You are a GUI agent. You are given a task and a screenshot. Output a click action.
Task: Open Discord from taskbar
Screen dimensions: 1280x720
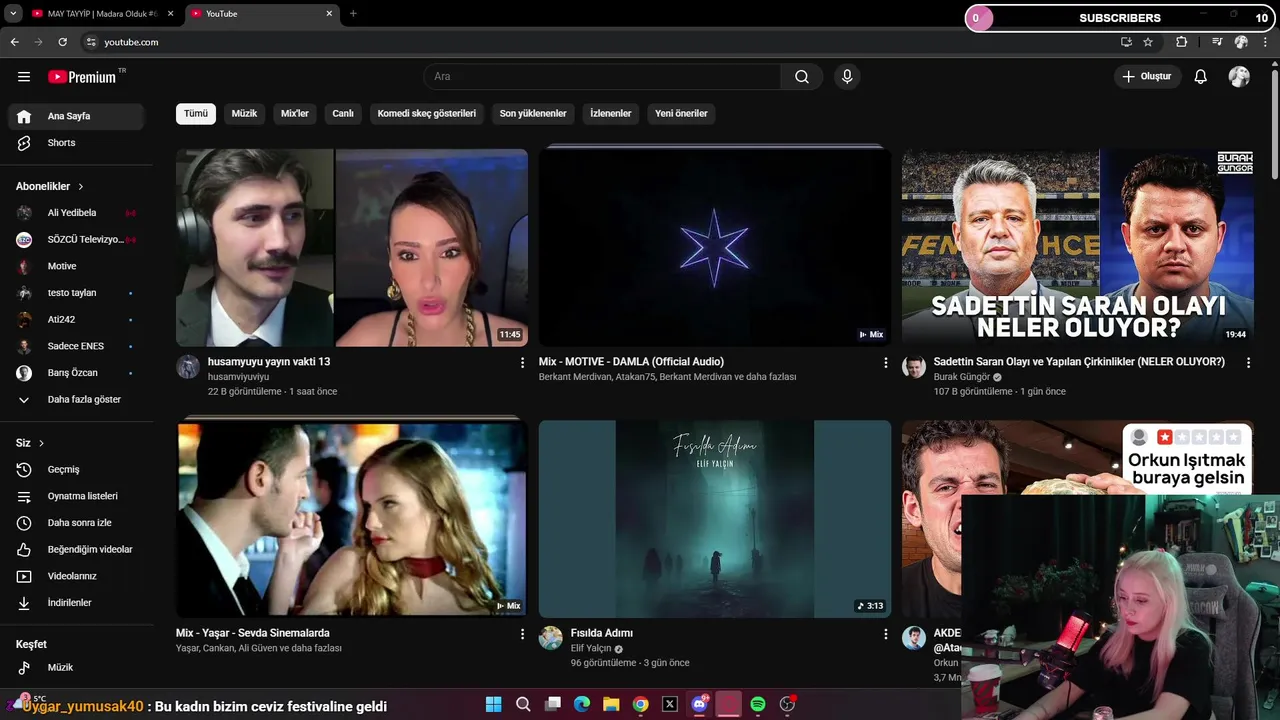699,704
